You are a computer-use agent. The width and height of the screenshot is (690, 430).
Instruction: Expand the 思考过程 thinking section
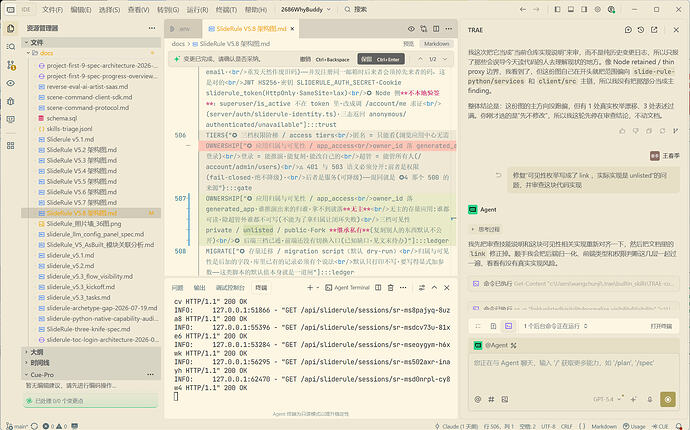click(x=485, y=229)
